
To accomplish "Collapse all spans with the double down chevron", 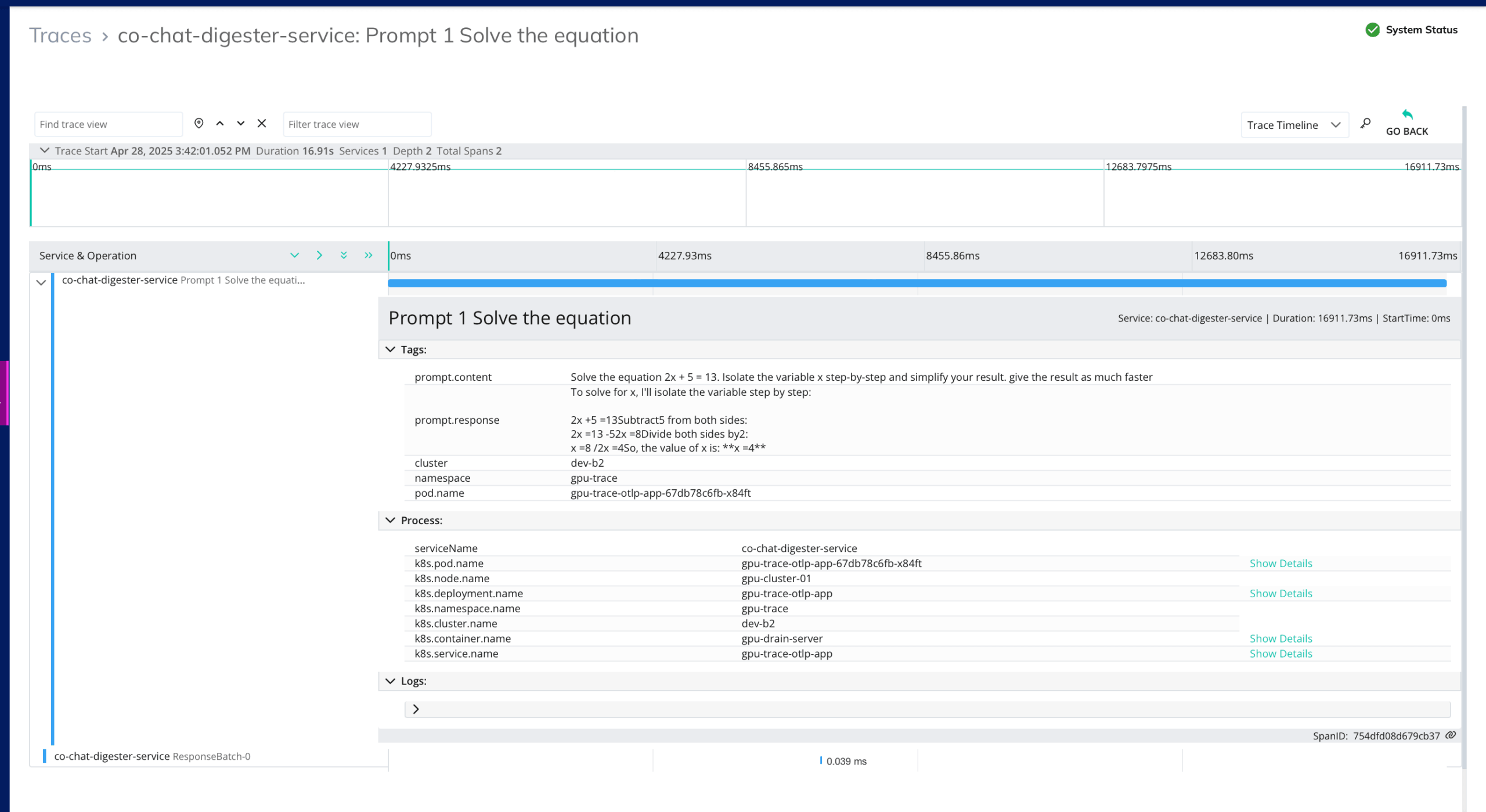I will (344, 255).
